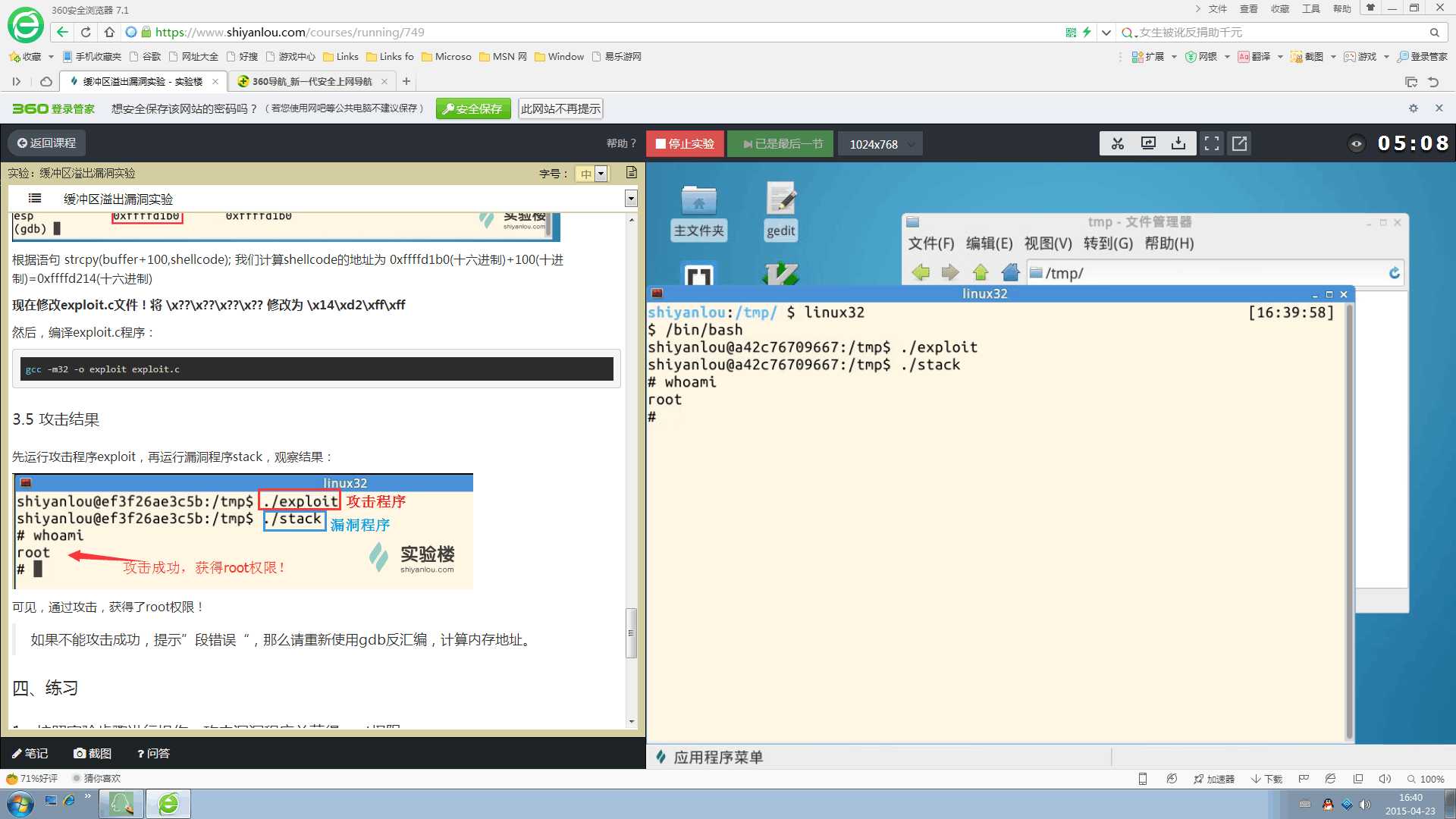This screenshot has width=1456, height=819.
Task: Click the 100% zoom level in status bar
Action: [x=1426, y=779]
